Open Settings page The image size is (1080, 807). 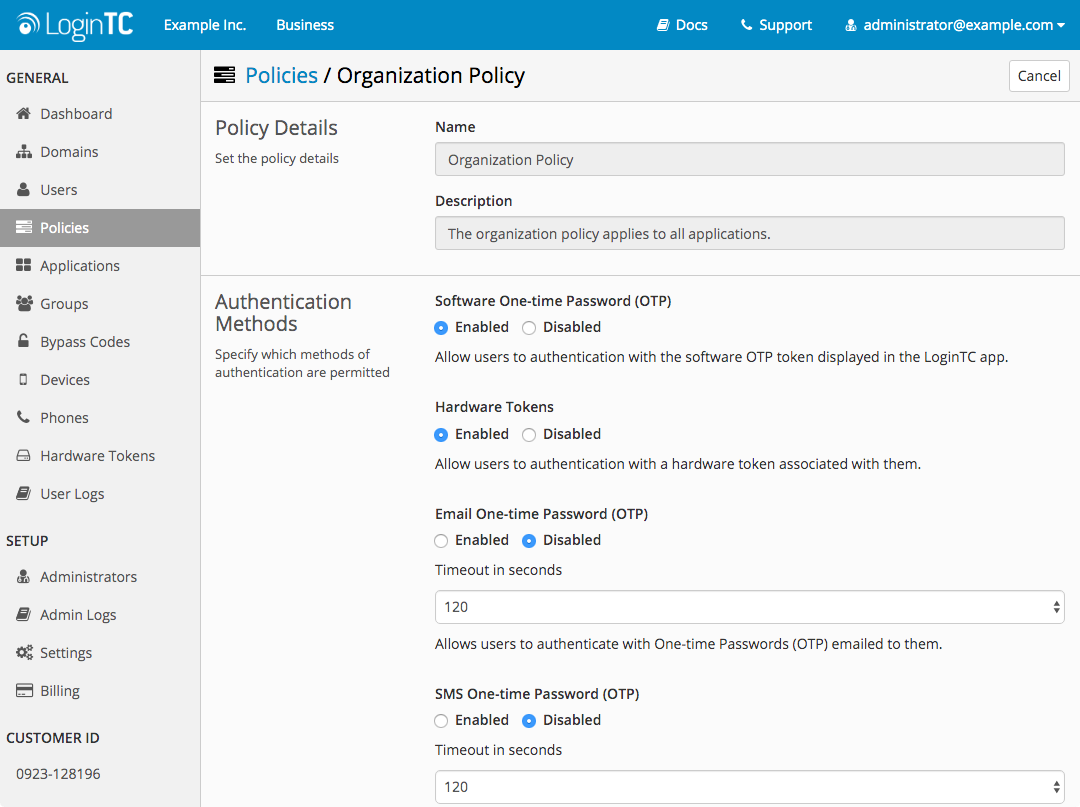pos(100,652)
